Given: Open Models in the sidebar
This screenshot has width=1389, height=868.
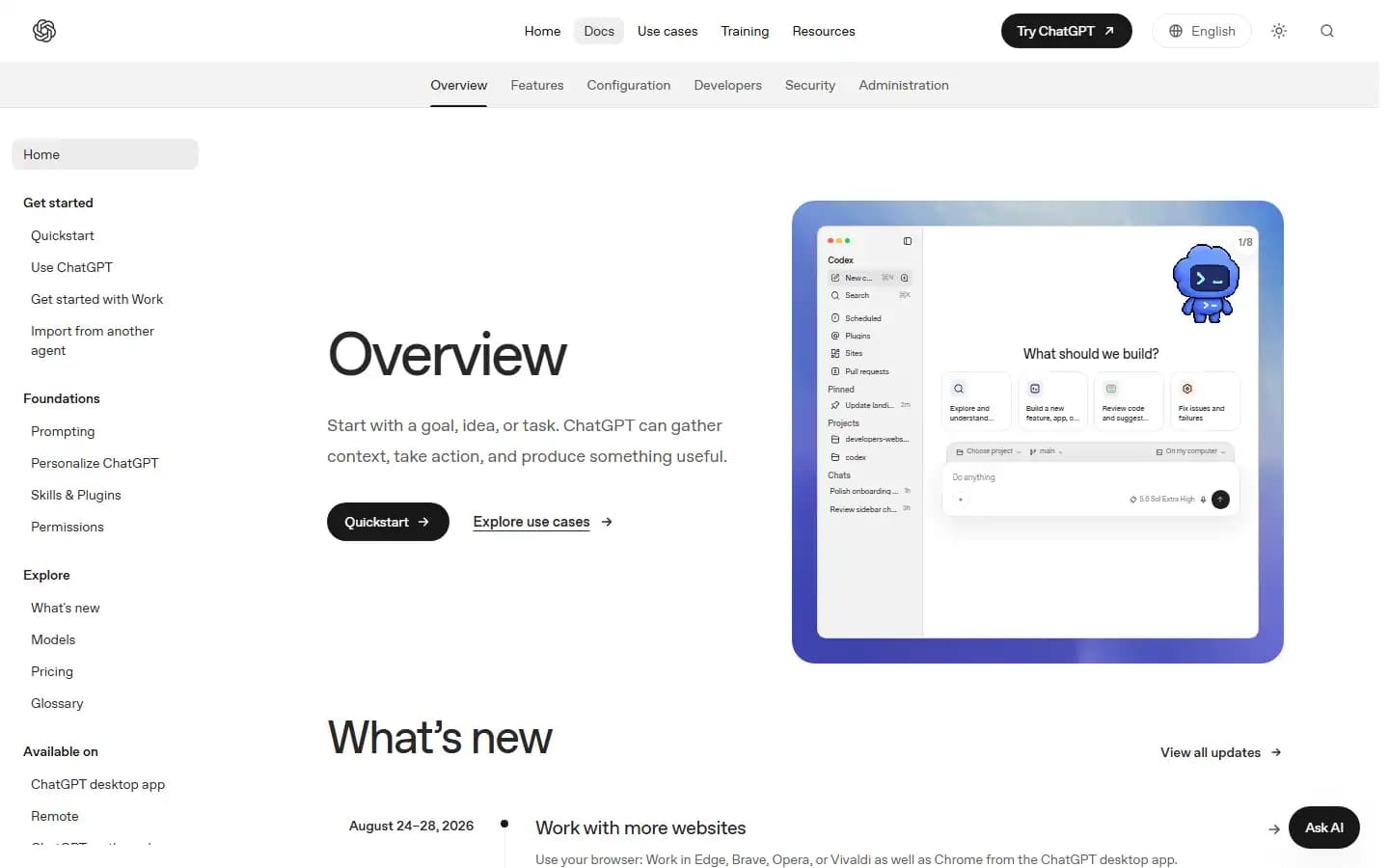Looking at the screenshot, I should coord(53,639).
